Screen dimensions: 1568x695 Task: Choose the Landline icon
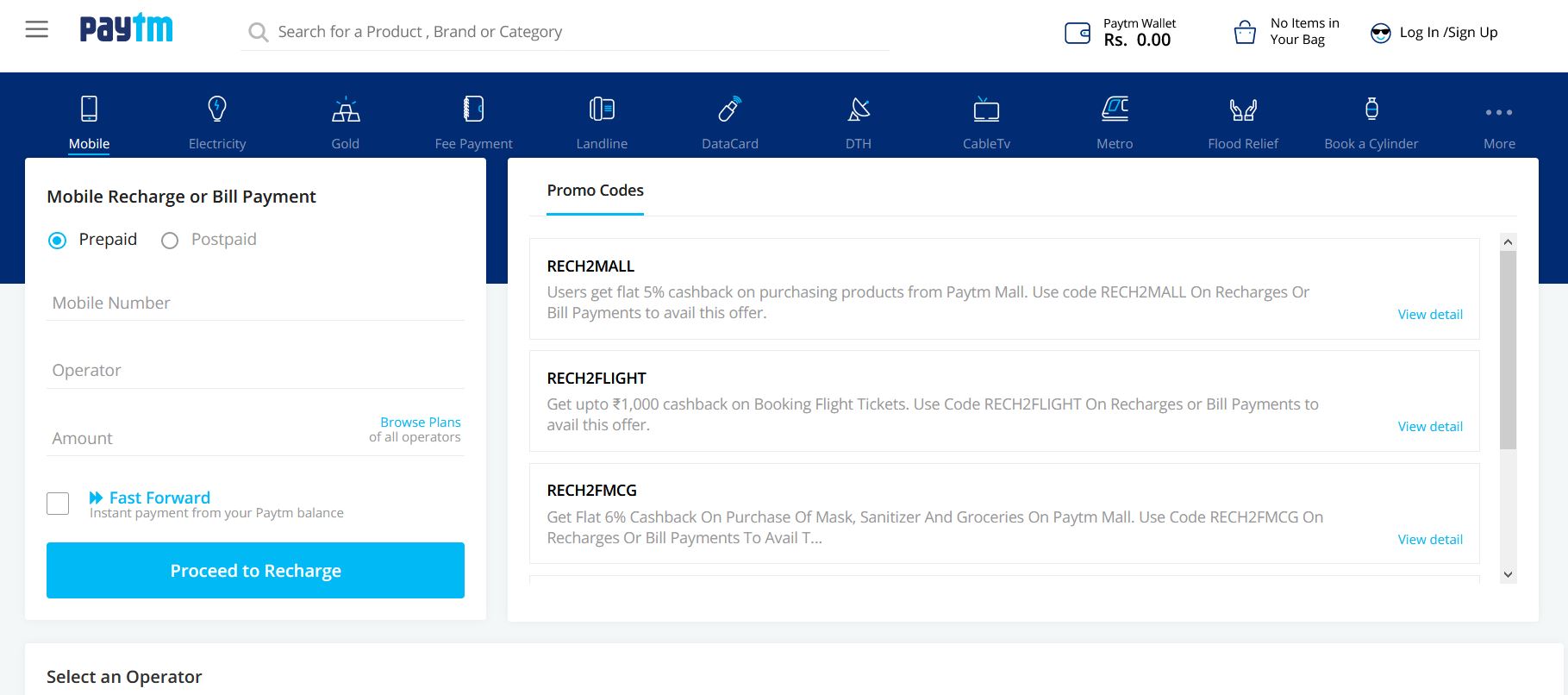[602, 109]
